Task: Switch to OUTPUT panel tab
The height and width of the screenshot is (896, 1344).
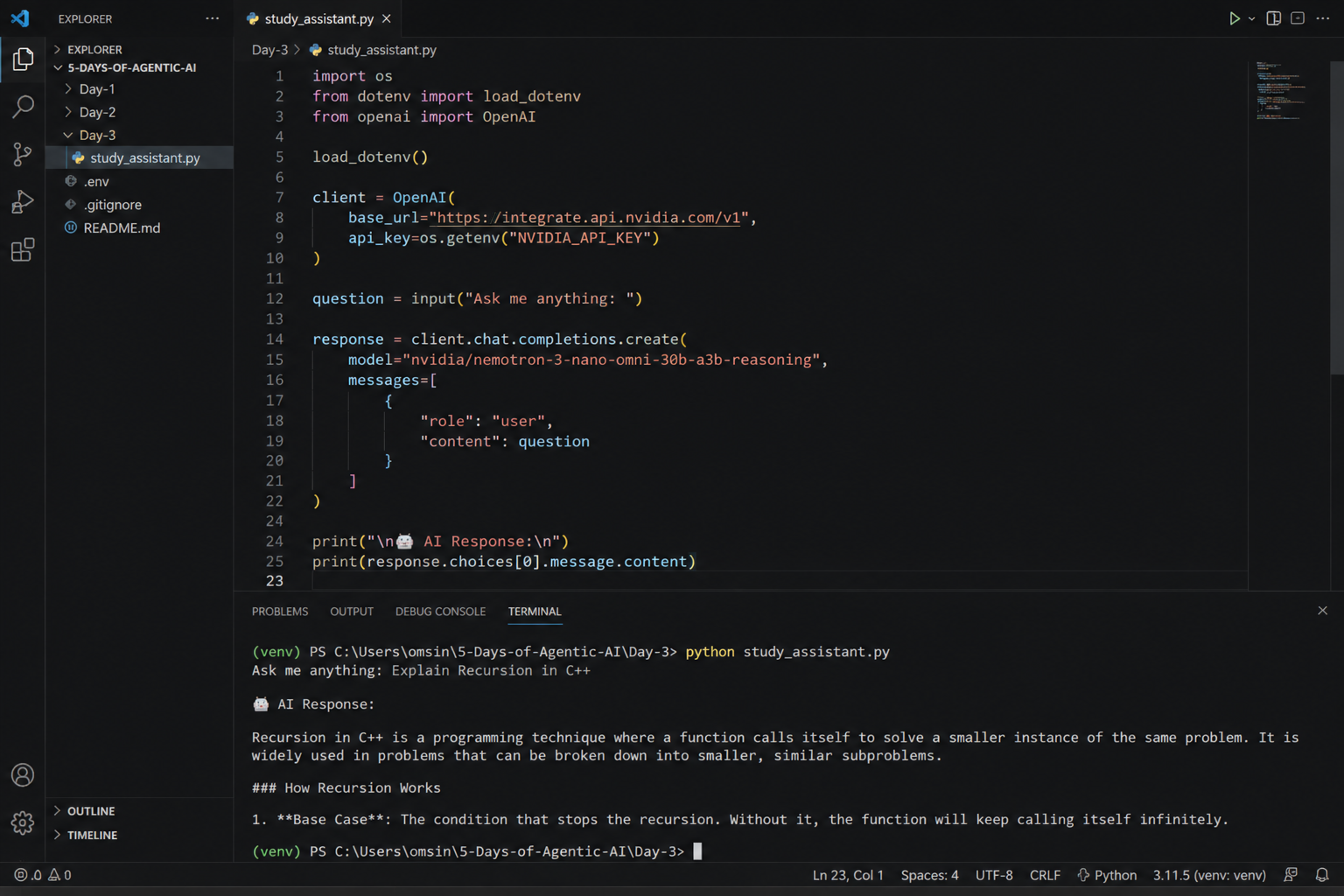Action: [352, 612]
